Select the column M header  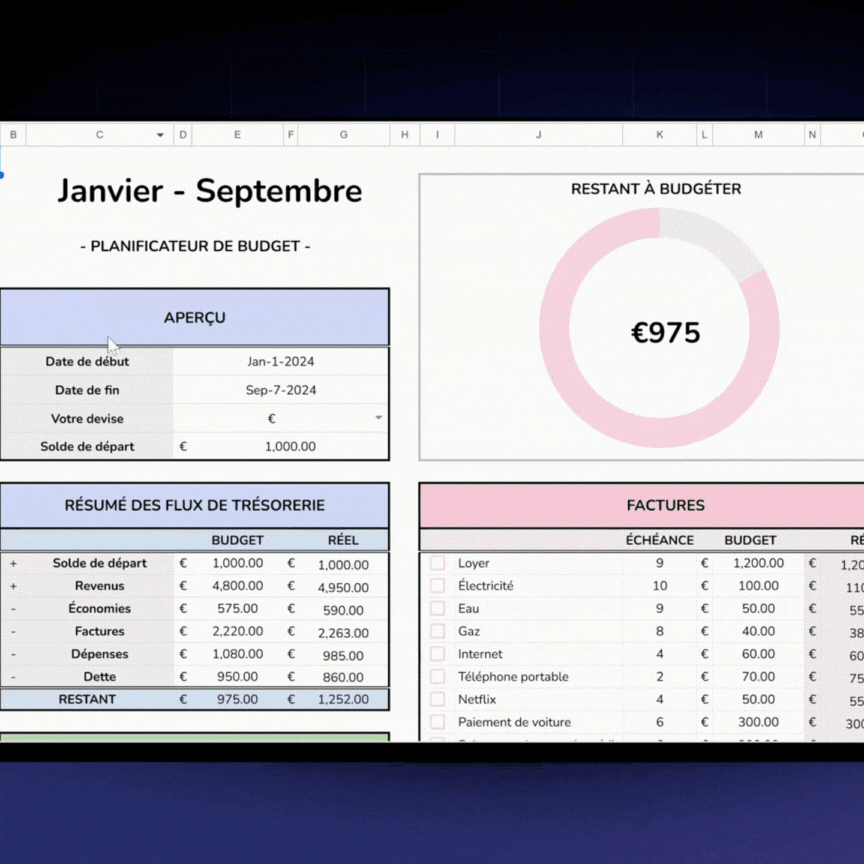(758, 135)
